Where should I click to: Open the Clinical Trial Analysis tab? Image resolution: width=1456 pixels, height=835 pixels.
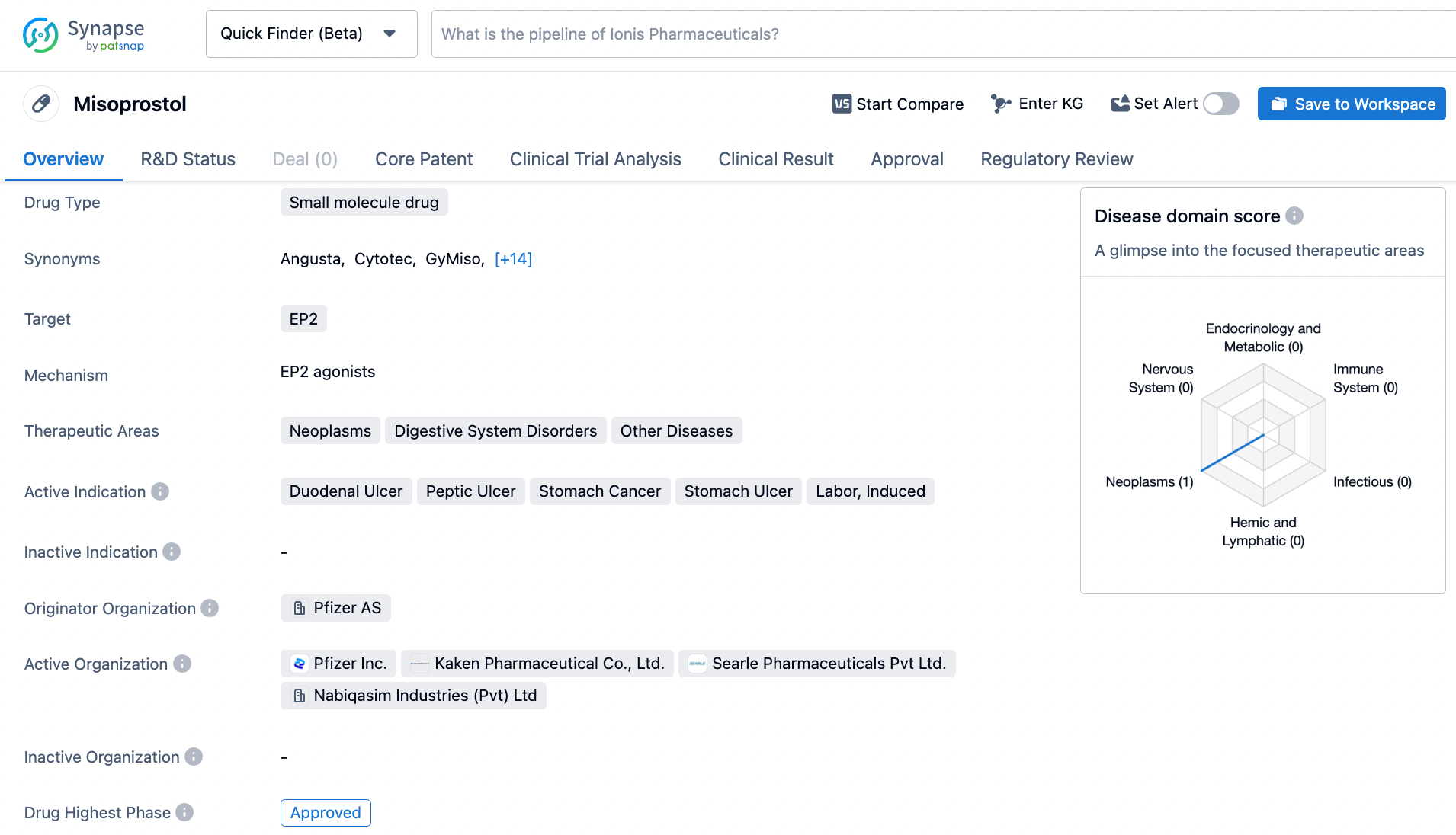pos(595,159)
